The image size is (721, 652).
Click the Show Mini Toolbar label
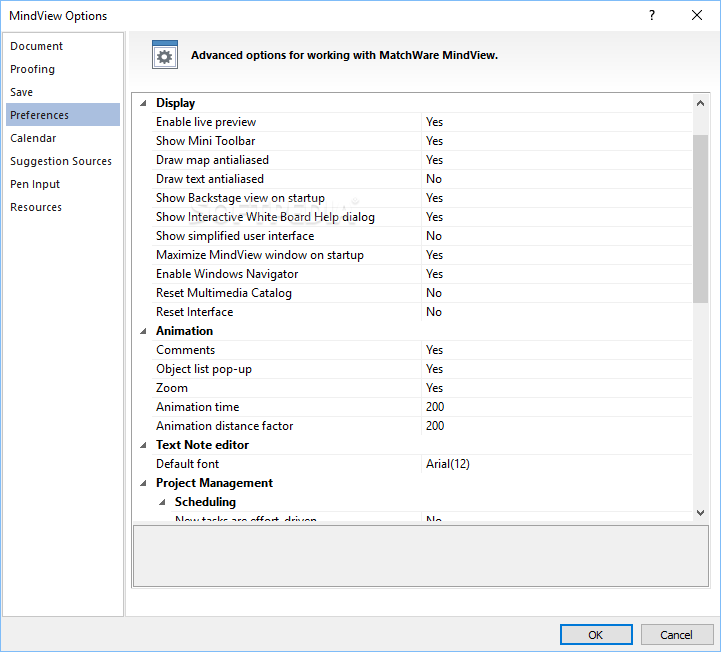tap(206, 141)
